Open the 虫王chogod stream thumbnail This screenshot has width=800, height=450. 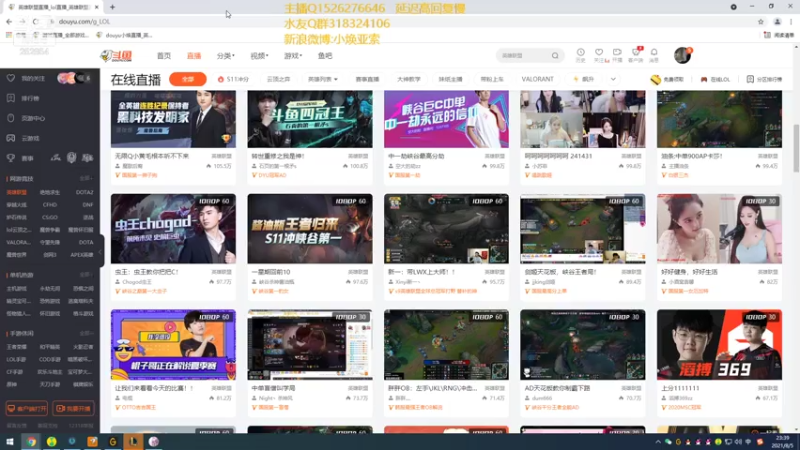point(173,229)
